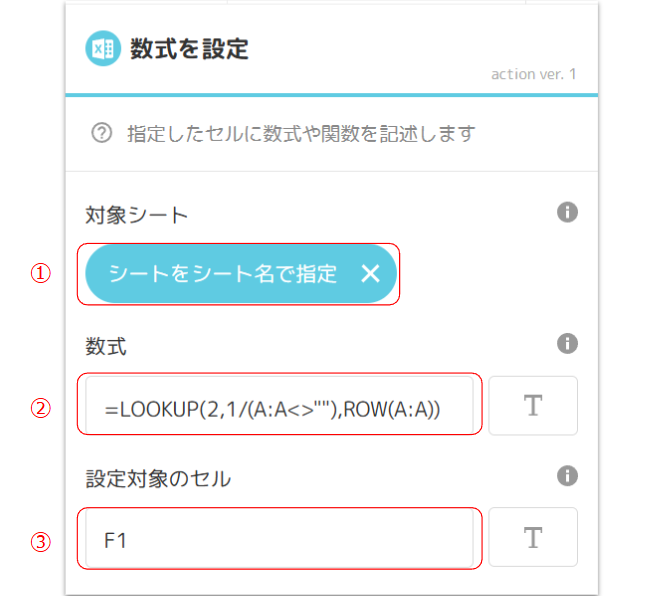Viewport: 663px width, 596px height.
Task: Open the info icon for 設定対象のセル
Action: (x=567, y=476)
